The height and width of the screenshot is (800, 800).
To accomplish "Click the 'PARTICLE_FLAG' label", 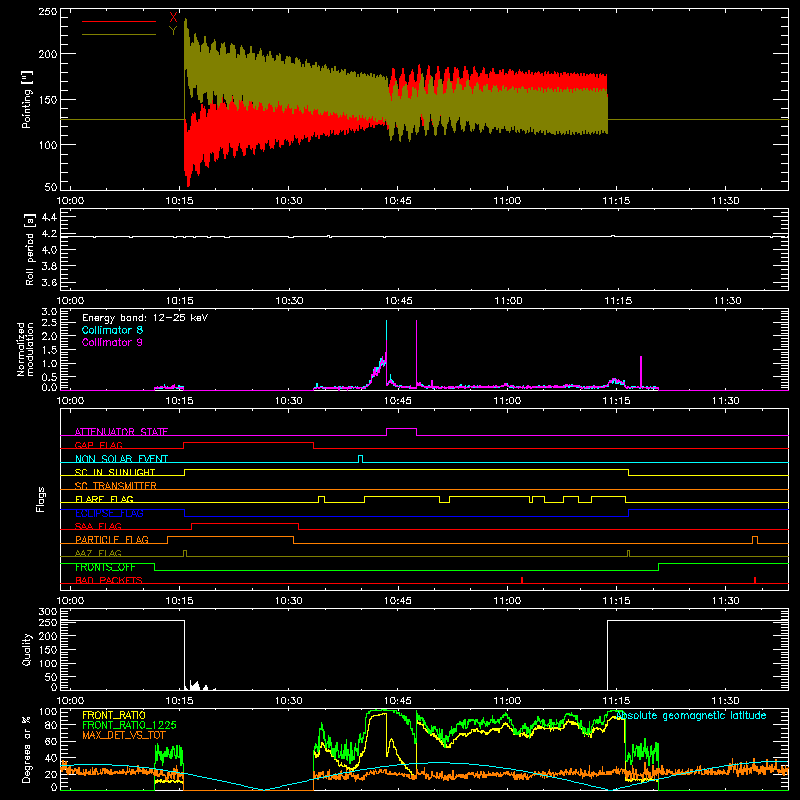I will (x=112, y=540).
